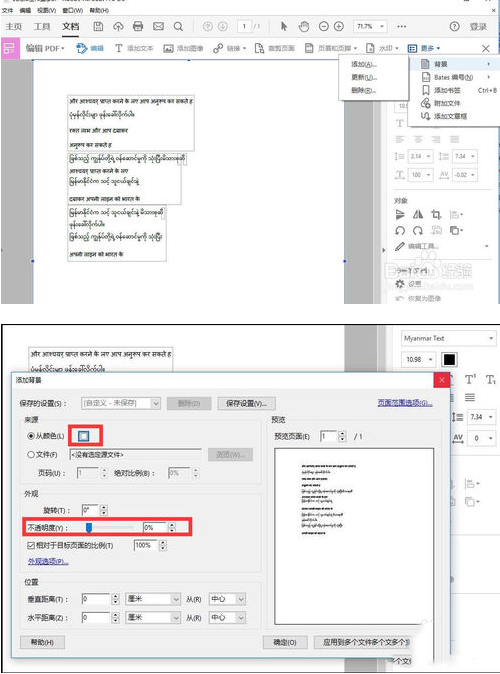Click the zoom out minus icon
The image size is (500, 674).
point(324,27)
